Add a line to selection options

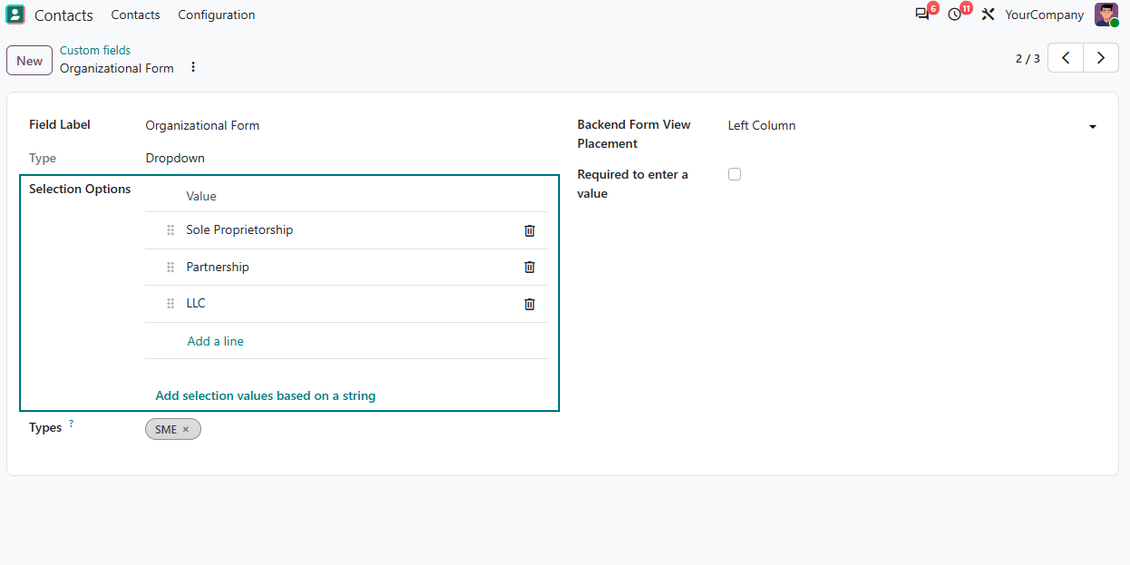[215, 342]
